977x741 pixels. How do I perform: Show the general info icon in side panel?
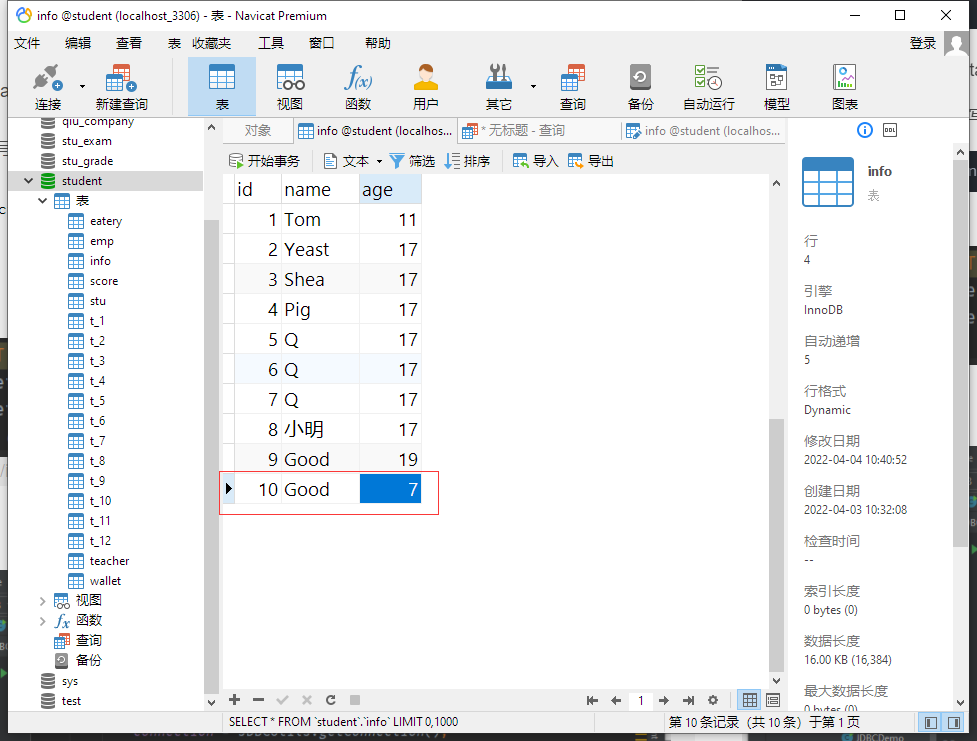pos(864,130)
